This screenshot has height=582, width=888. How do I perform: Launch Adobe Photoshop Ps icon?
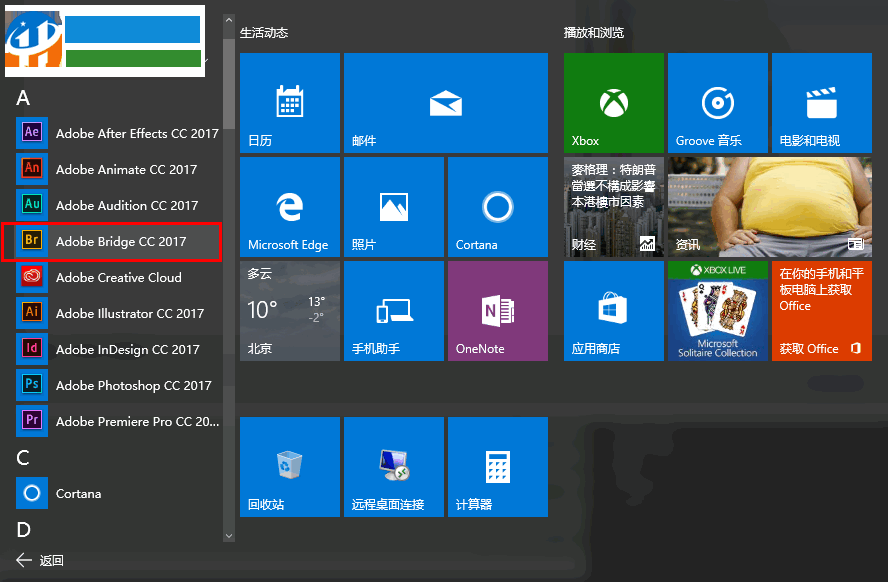coord(32,385)
